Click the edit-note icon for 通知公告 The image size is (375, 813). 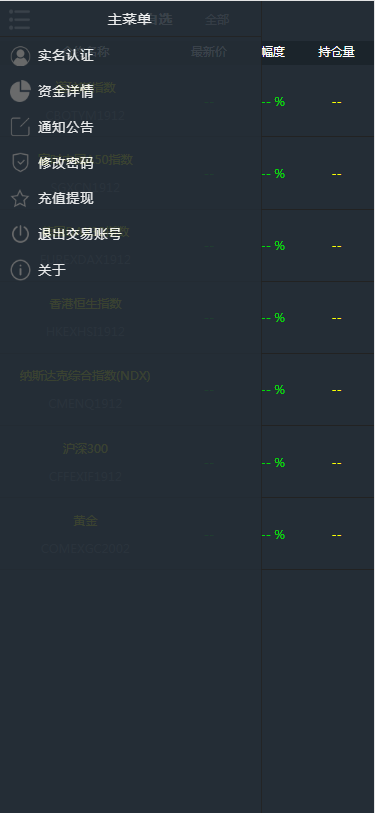(20, 127)
